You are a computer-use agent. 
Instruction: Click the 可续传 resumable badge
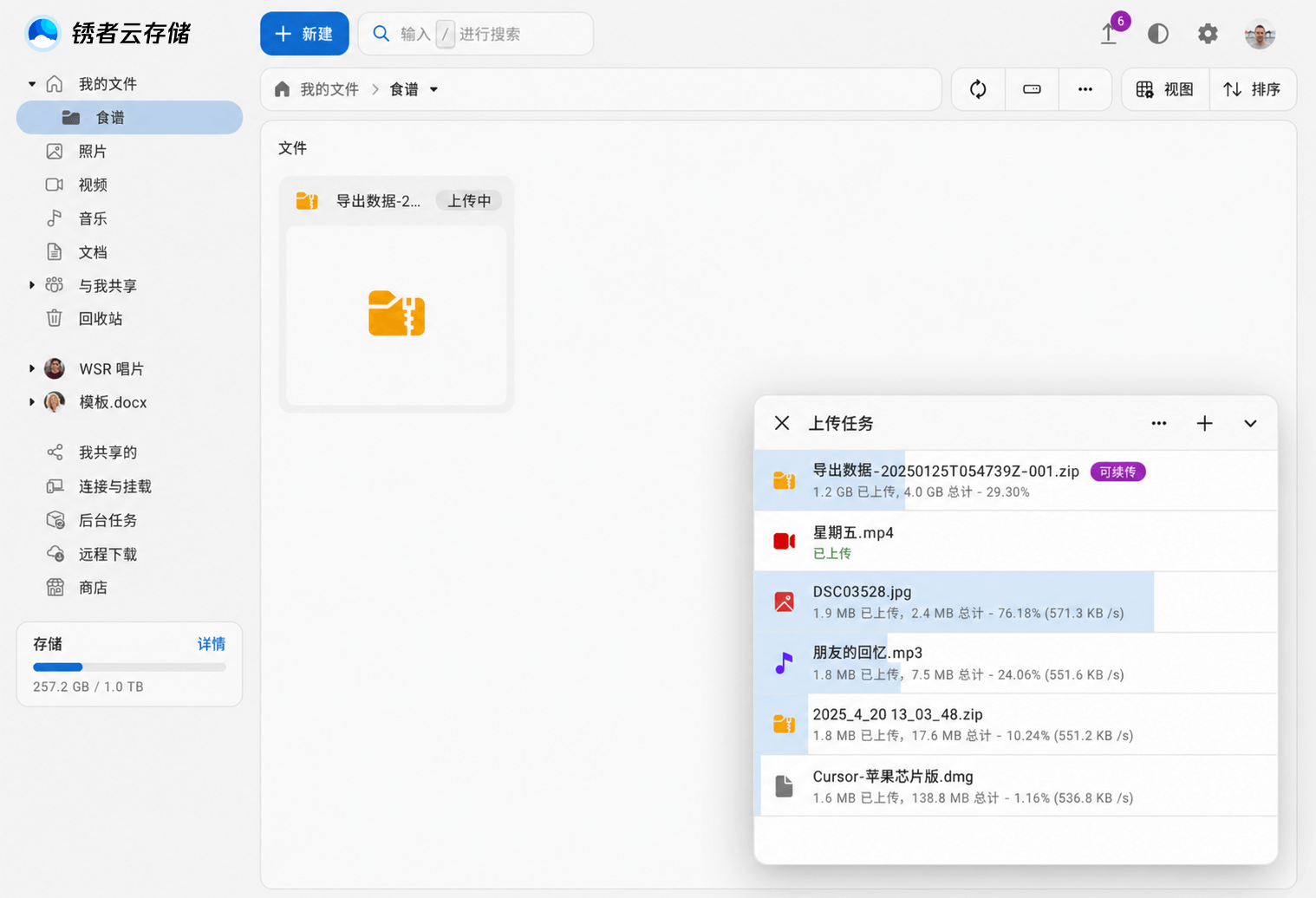click(1117, 472)
